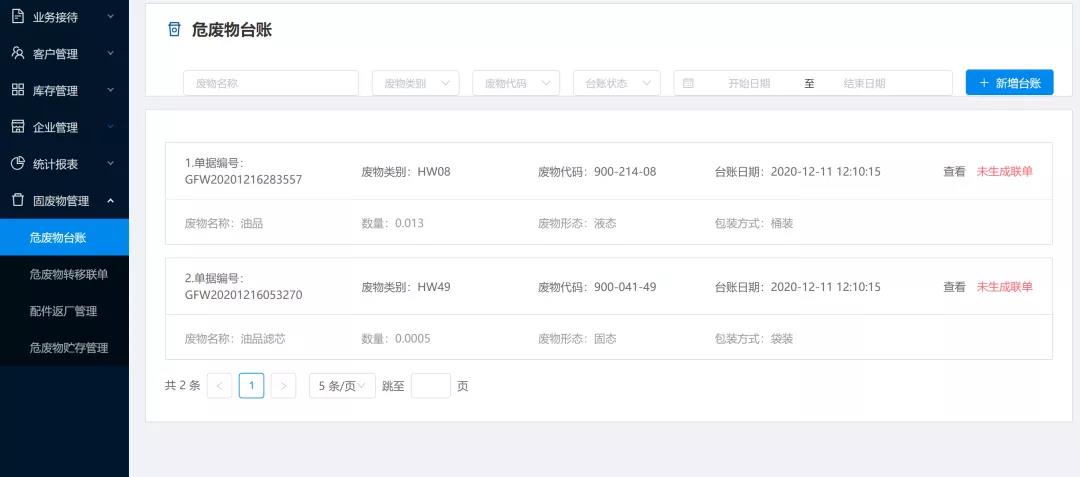
Task: Click document number GFW20201216283557
Action: [x=243, y=180]
